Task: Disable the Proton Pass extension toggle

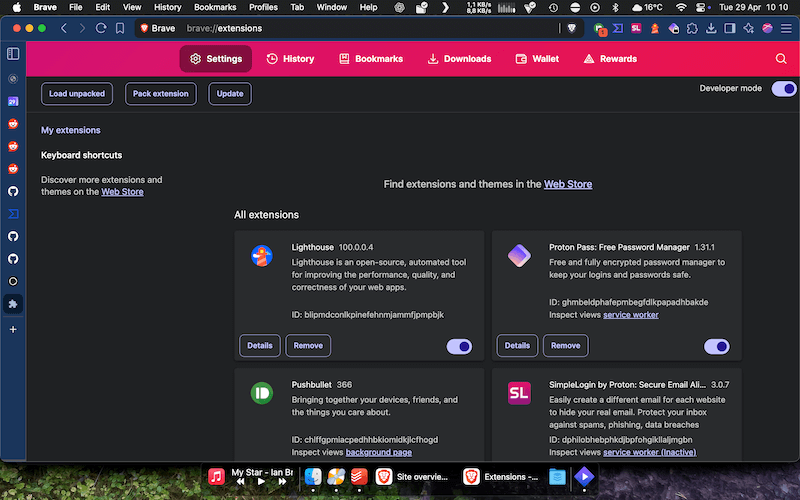Action: coord(717,346)
